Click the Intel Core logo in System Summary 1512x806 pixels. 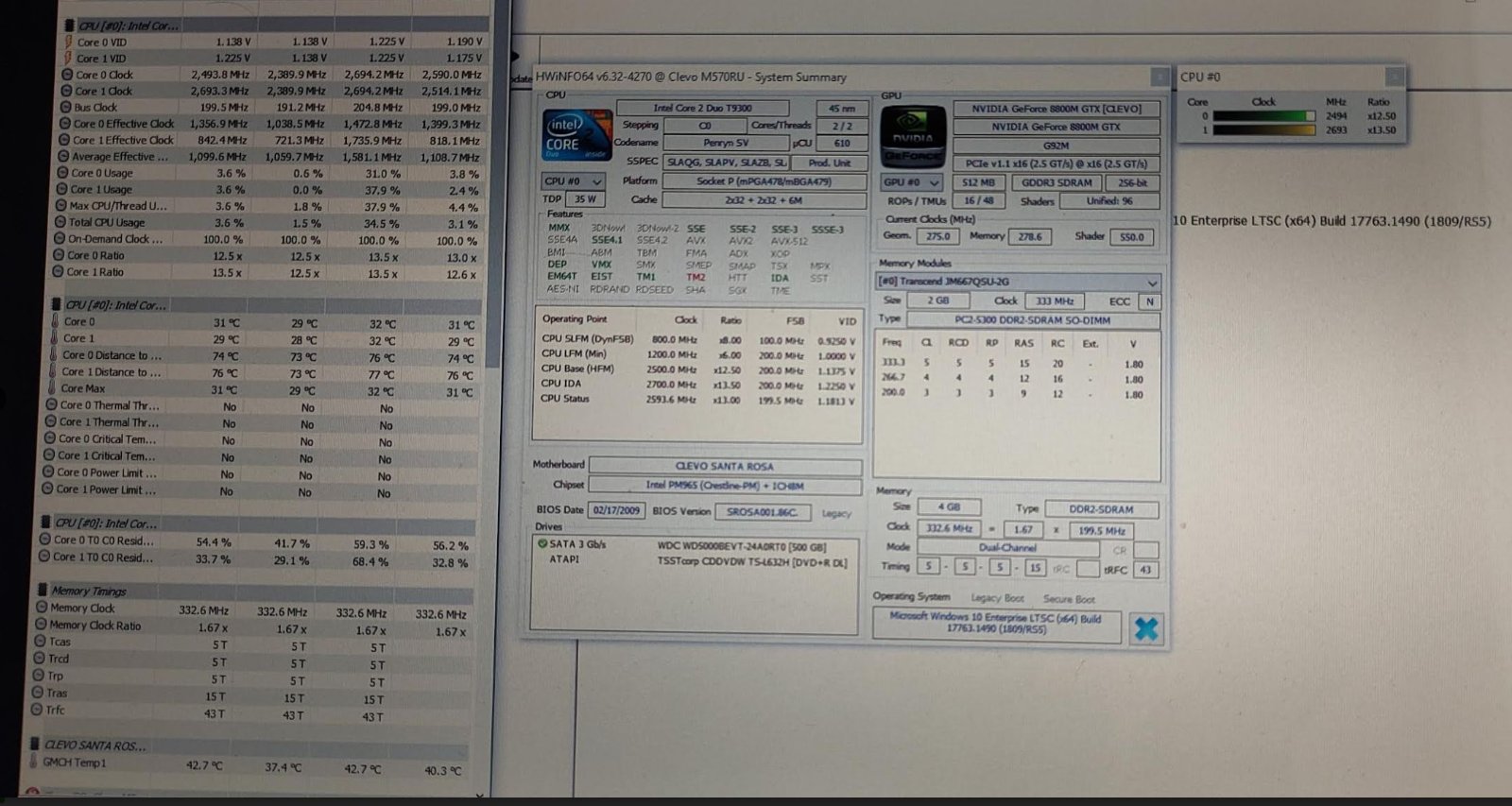pyautogui.click(x=576, y=134)
